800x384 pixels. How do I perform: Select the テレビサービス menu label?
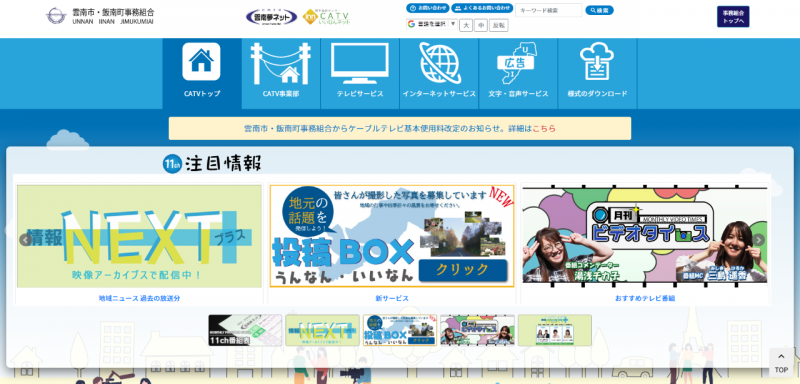360,94
